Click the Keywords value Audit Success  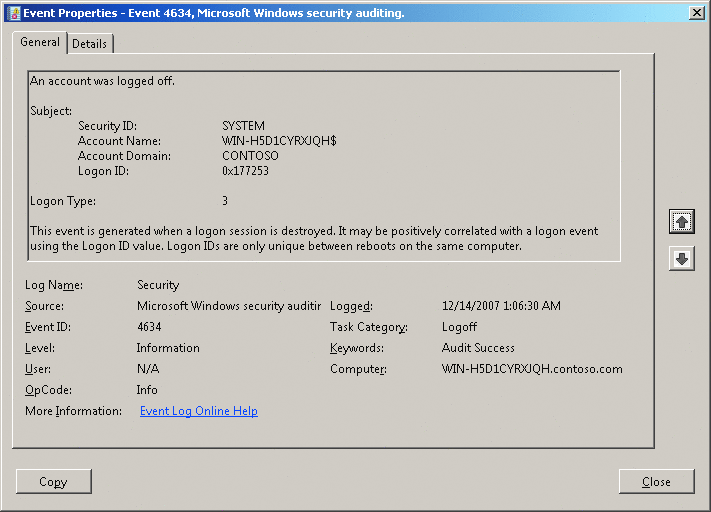478,348
